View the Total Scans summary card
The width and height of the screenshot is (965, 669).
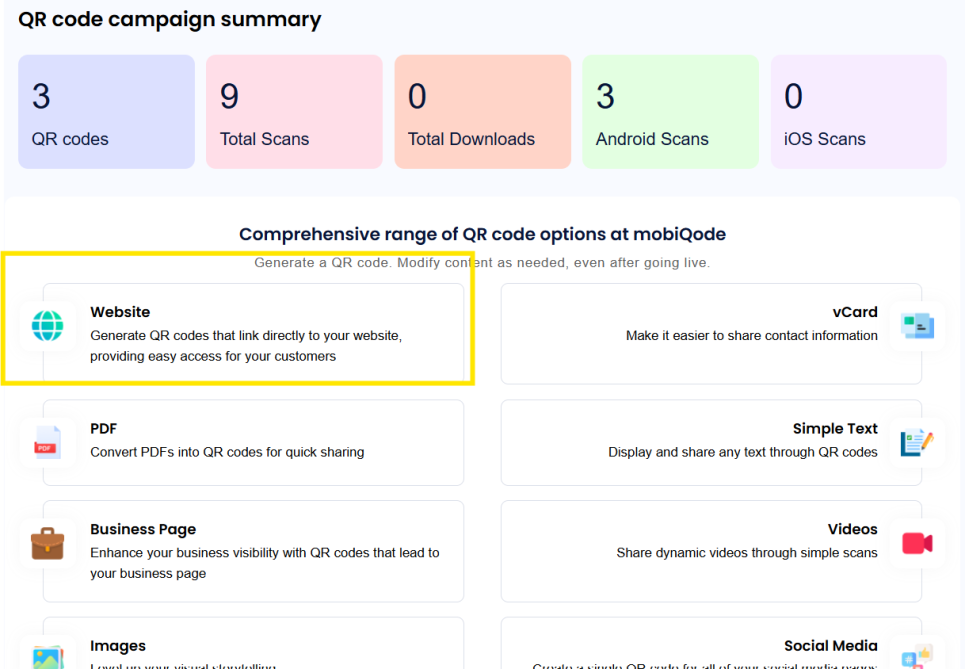tap(294, 112)
